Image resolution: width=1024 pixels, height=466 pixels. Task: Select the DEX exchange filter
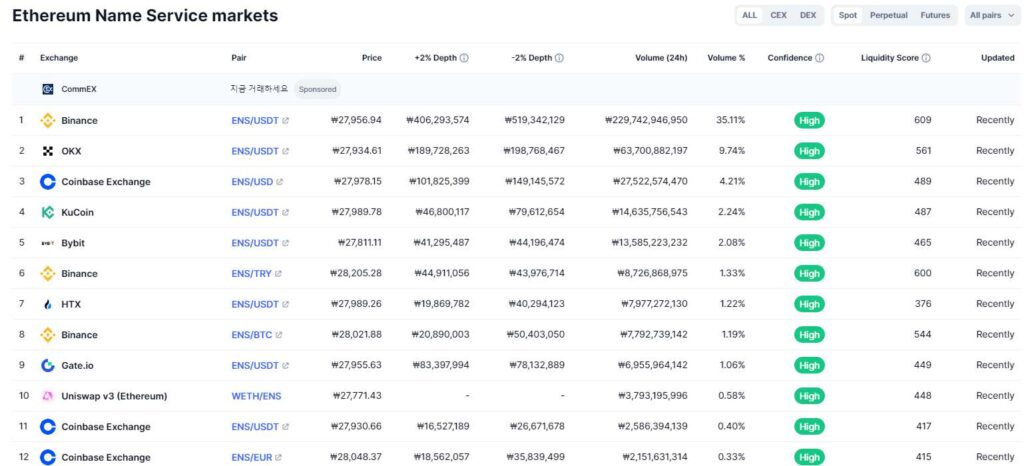click(x=808, y=15)
